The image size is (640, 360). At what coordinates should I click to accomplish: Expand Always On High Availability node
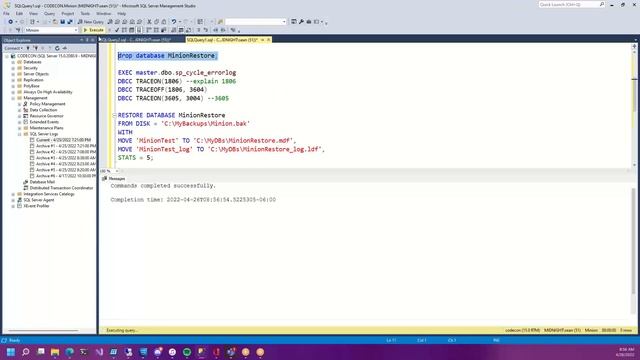pyautogui.click(x=13, y=92)
